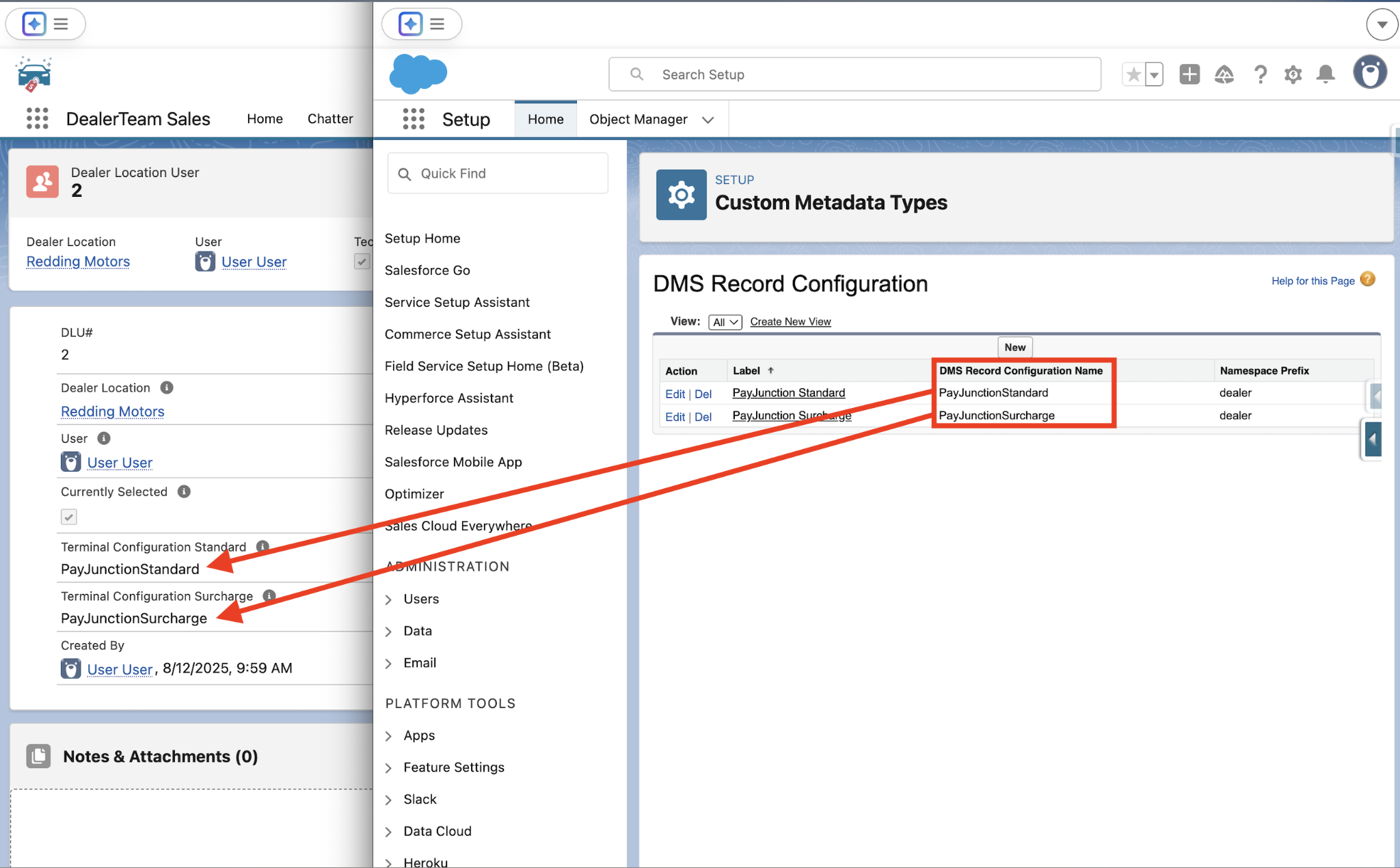Click the Namespace Prefix column header

(1264, 370)
